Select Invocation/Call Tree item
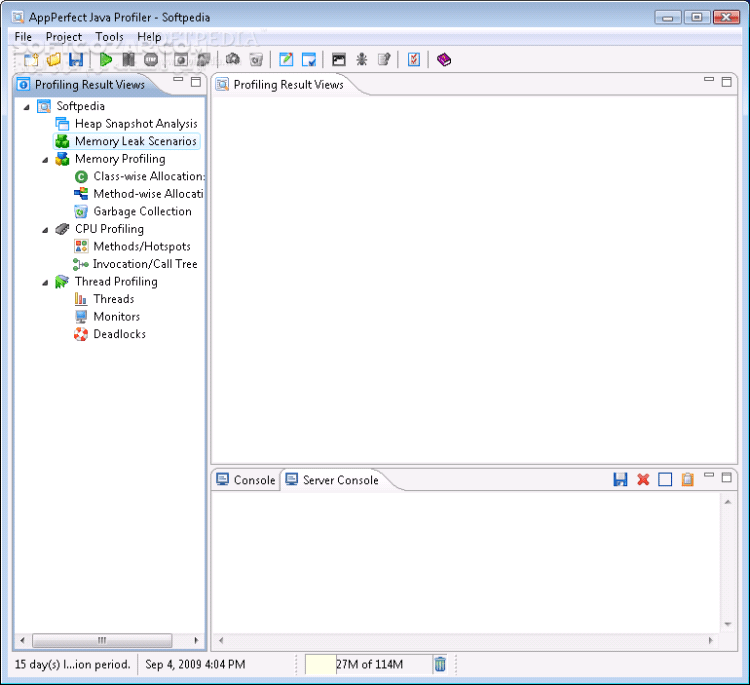Image resolution: width=750 pixels, height=685 pixels. pyautogui.click(x=135, y=264)
